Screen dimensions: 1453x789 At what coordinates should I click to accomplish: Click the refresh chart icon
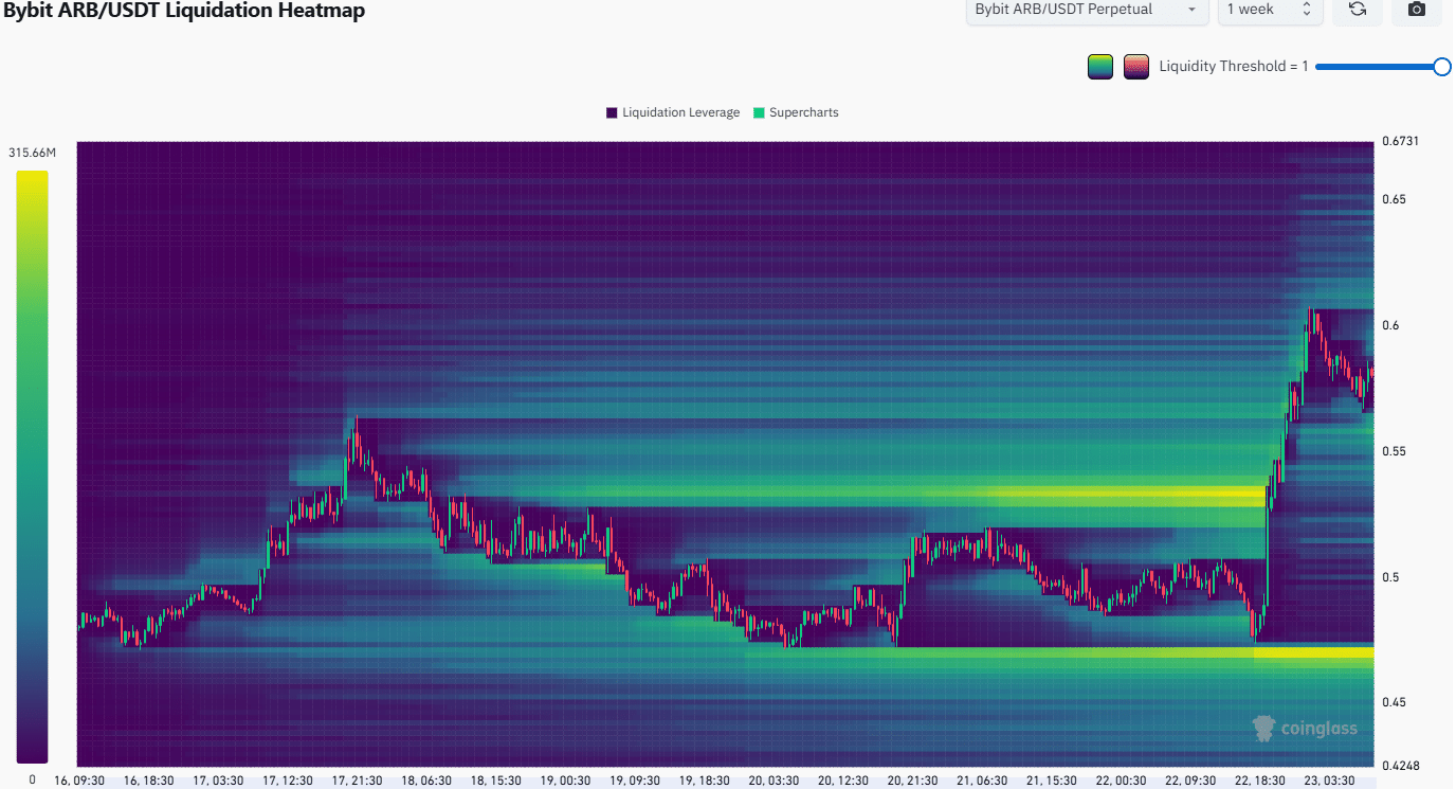tap(1357, 9)
